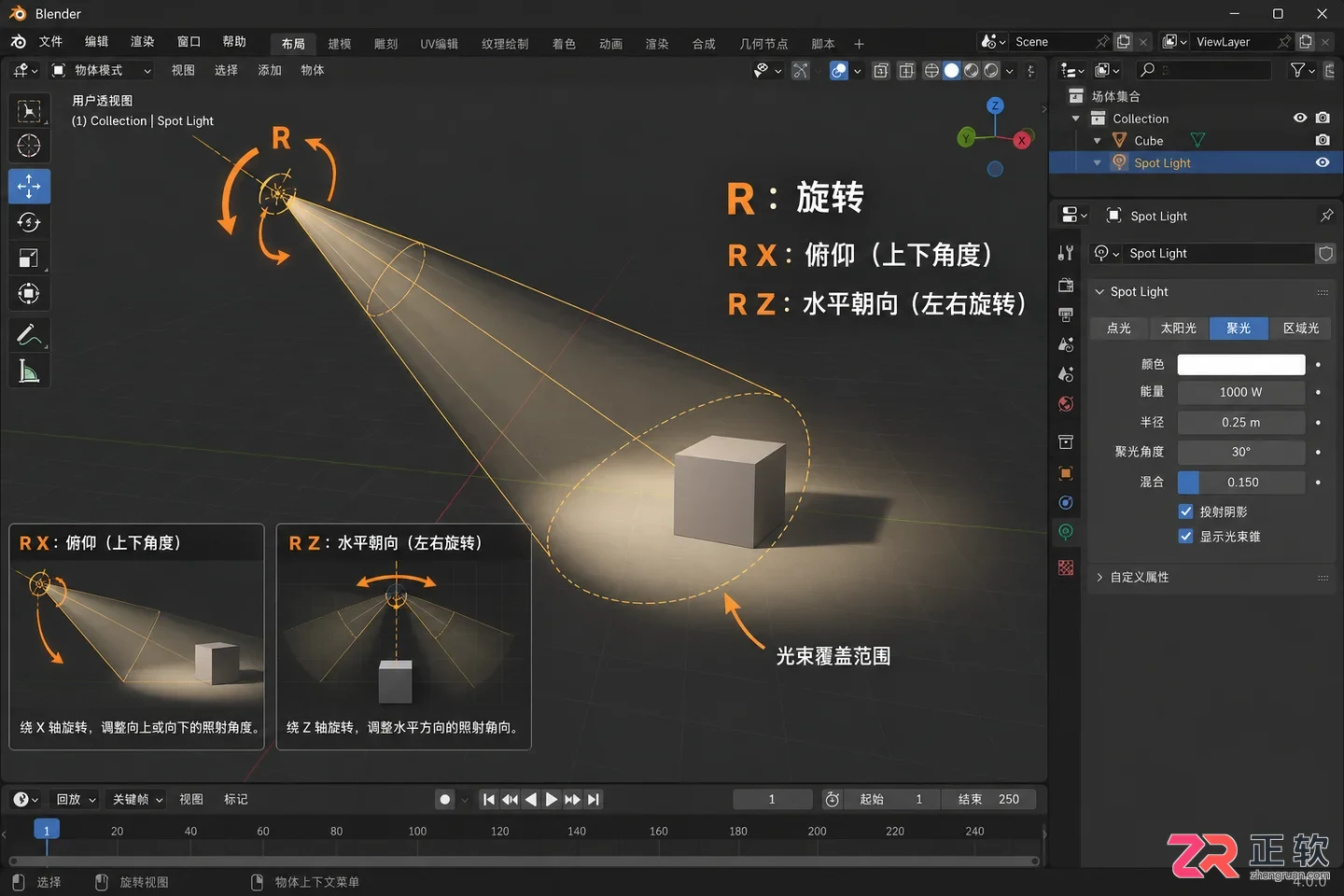Click the Blender logo menu icon
1344x896 pixels.
[19, 42]
